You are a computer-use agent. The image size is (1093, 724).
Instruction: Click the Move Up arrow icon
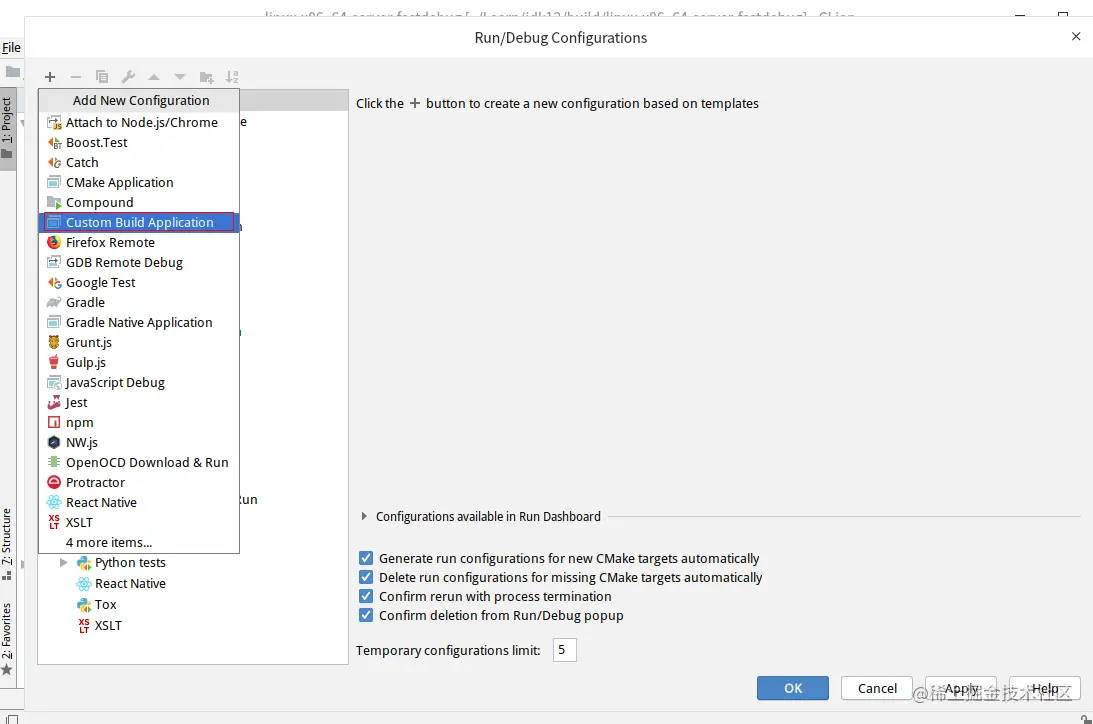[154, 77]
